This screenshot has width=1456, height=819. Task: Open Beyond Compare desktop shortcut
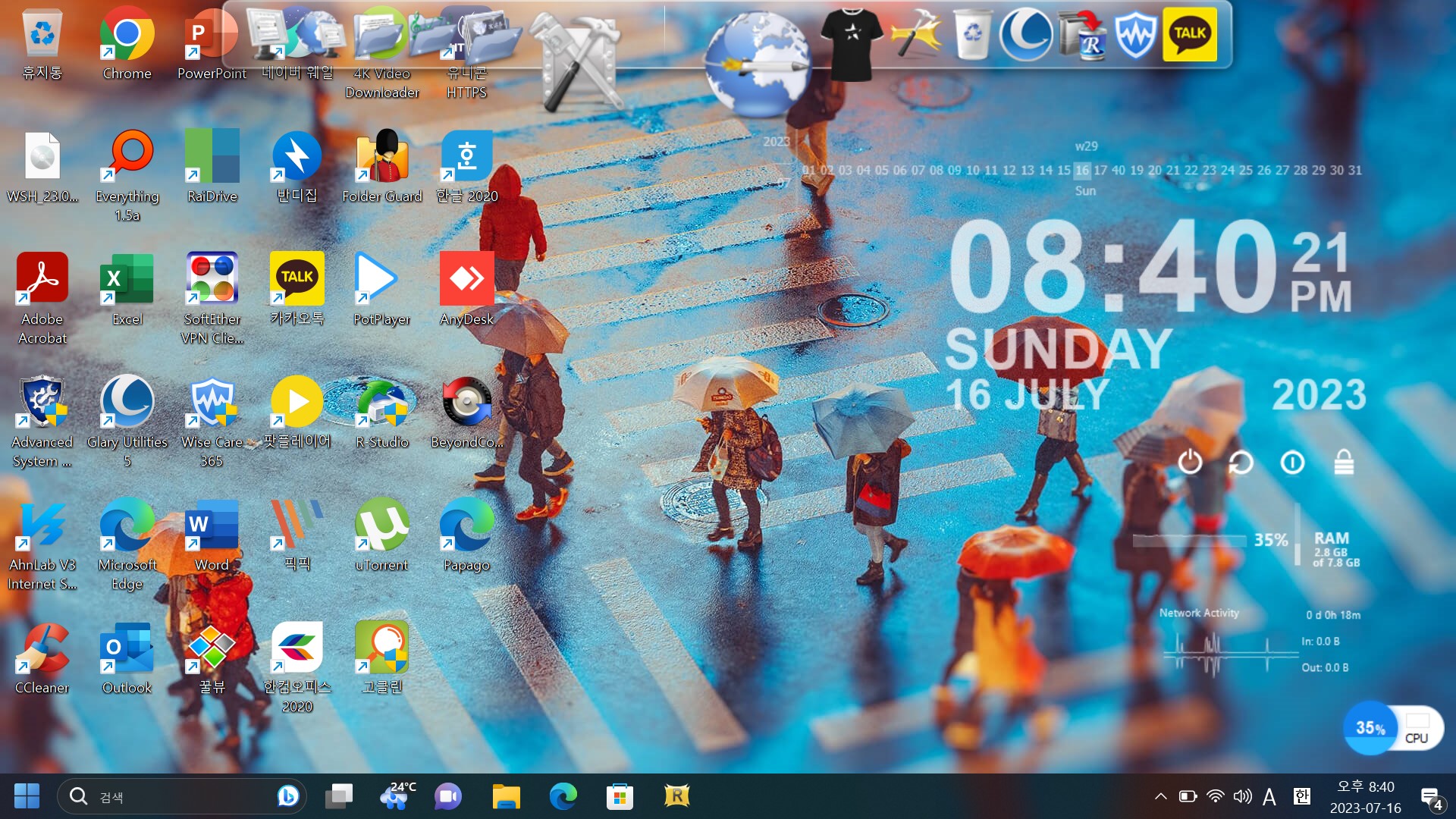466,413
